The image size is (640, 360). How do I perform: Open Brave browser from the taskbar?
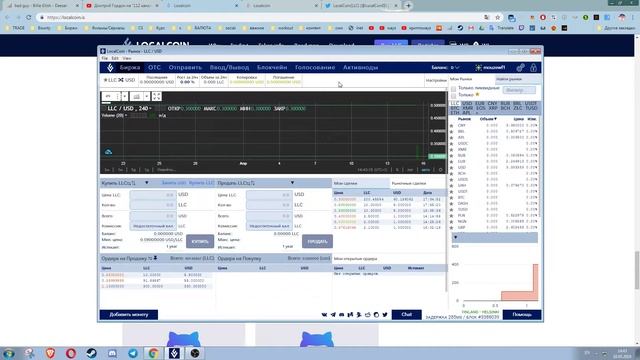(x=50, y=353)
